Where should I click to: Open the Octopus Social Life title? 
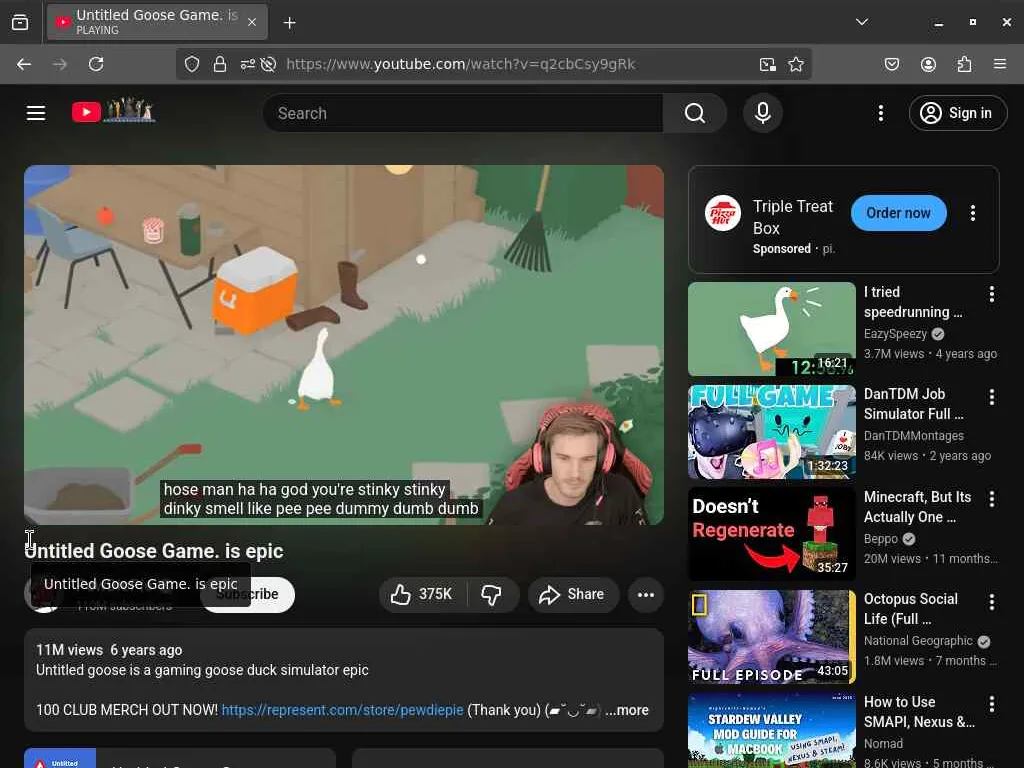pos(910,609)
